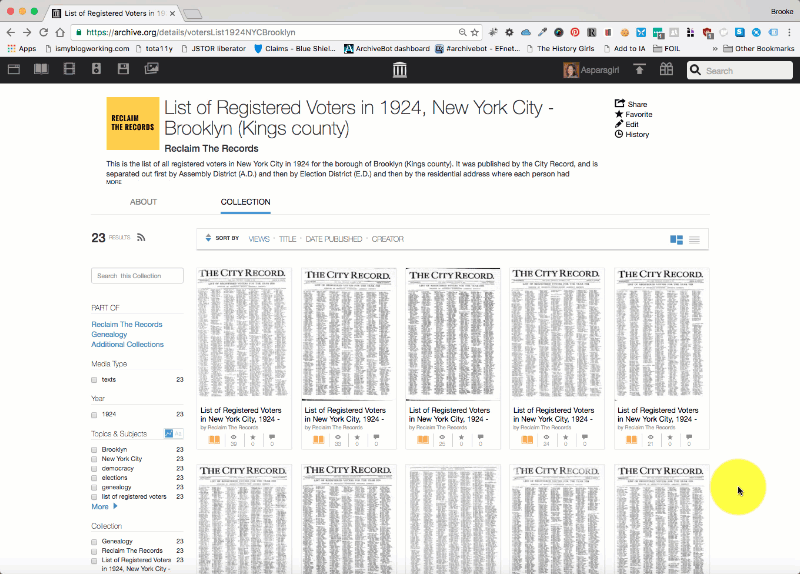Screen dimensions: 800x574
Task: Open the video (film) icon in navbar
Action: coord(69,68)
